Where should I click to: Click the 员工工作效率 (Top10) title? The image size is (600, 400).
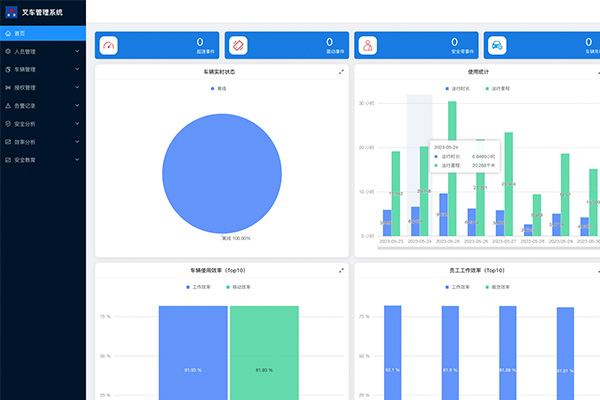click(x=477, y=270)
